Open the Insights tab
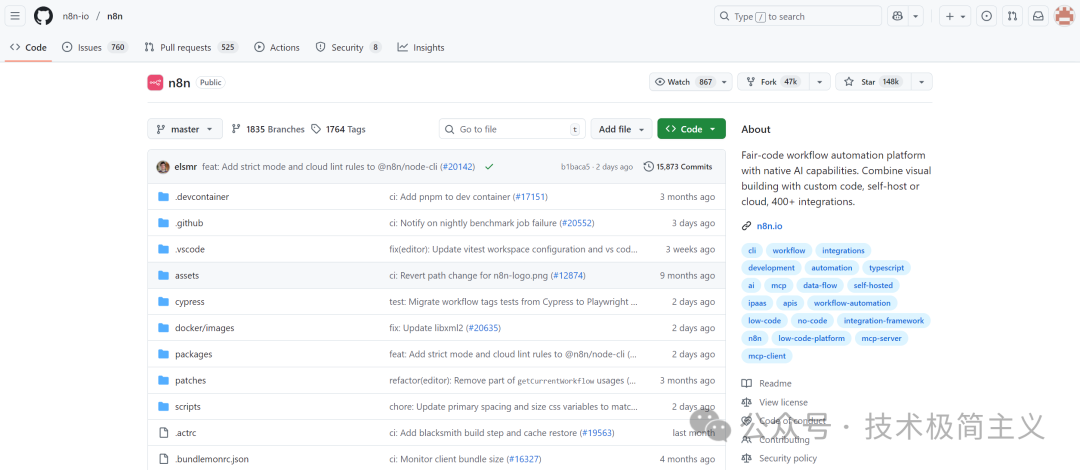 point(421,48)
